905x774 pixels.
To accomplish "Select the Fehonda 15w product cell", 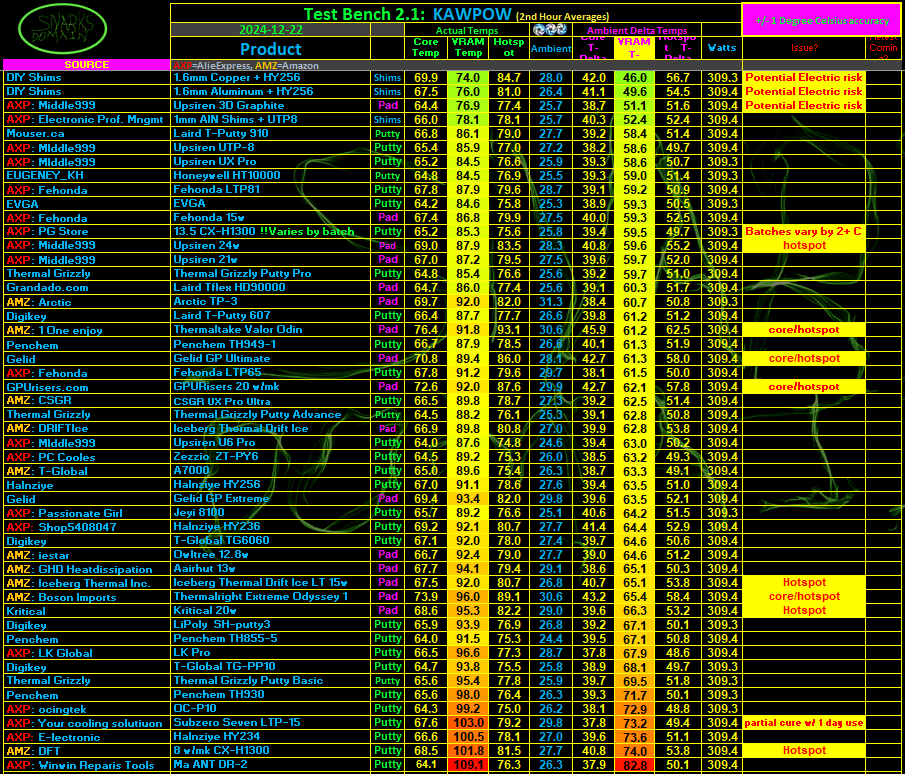I will click(x=271, y=218).
